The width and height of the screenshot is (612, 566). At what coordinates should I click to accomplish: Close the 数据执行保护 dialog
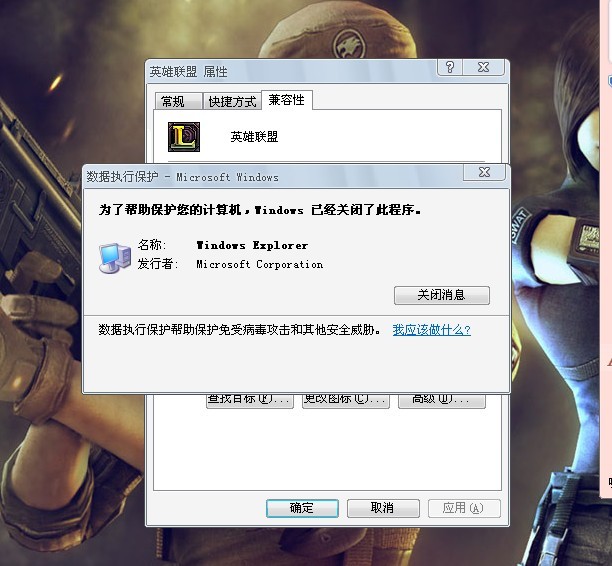(484, 172)
